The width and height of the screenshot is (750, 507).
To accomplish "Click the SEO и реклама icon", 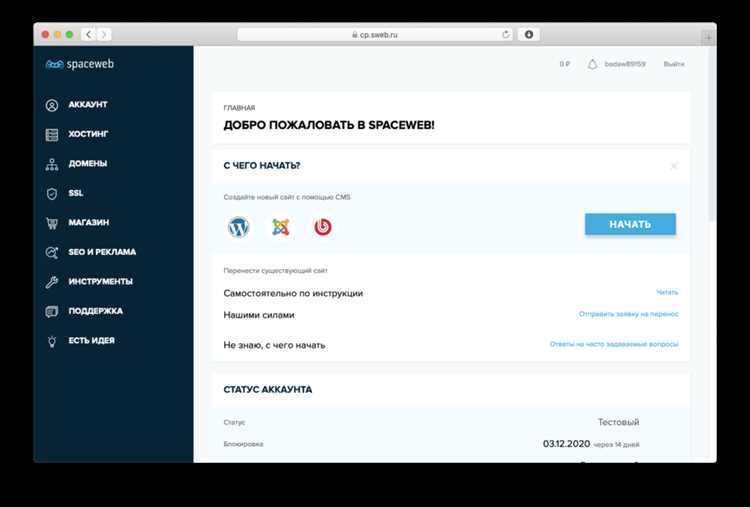I will click(x=52, y=253).
